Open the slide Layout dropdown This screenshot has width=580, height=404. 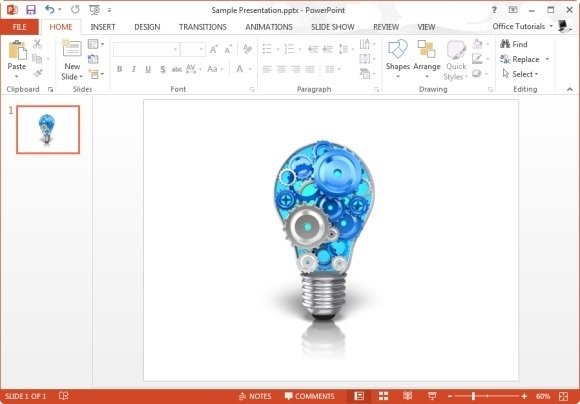(96, 44)
